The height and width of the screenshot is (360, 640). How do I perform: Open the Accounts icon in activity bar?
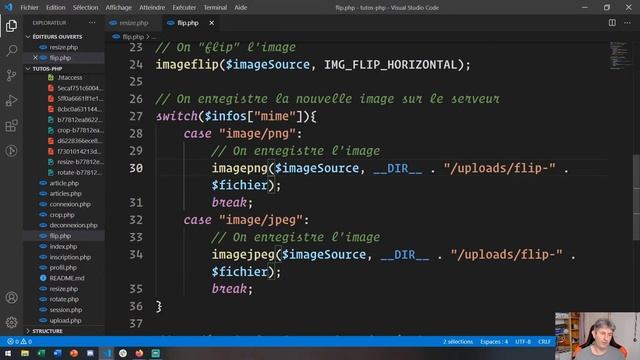coord(11,298)
